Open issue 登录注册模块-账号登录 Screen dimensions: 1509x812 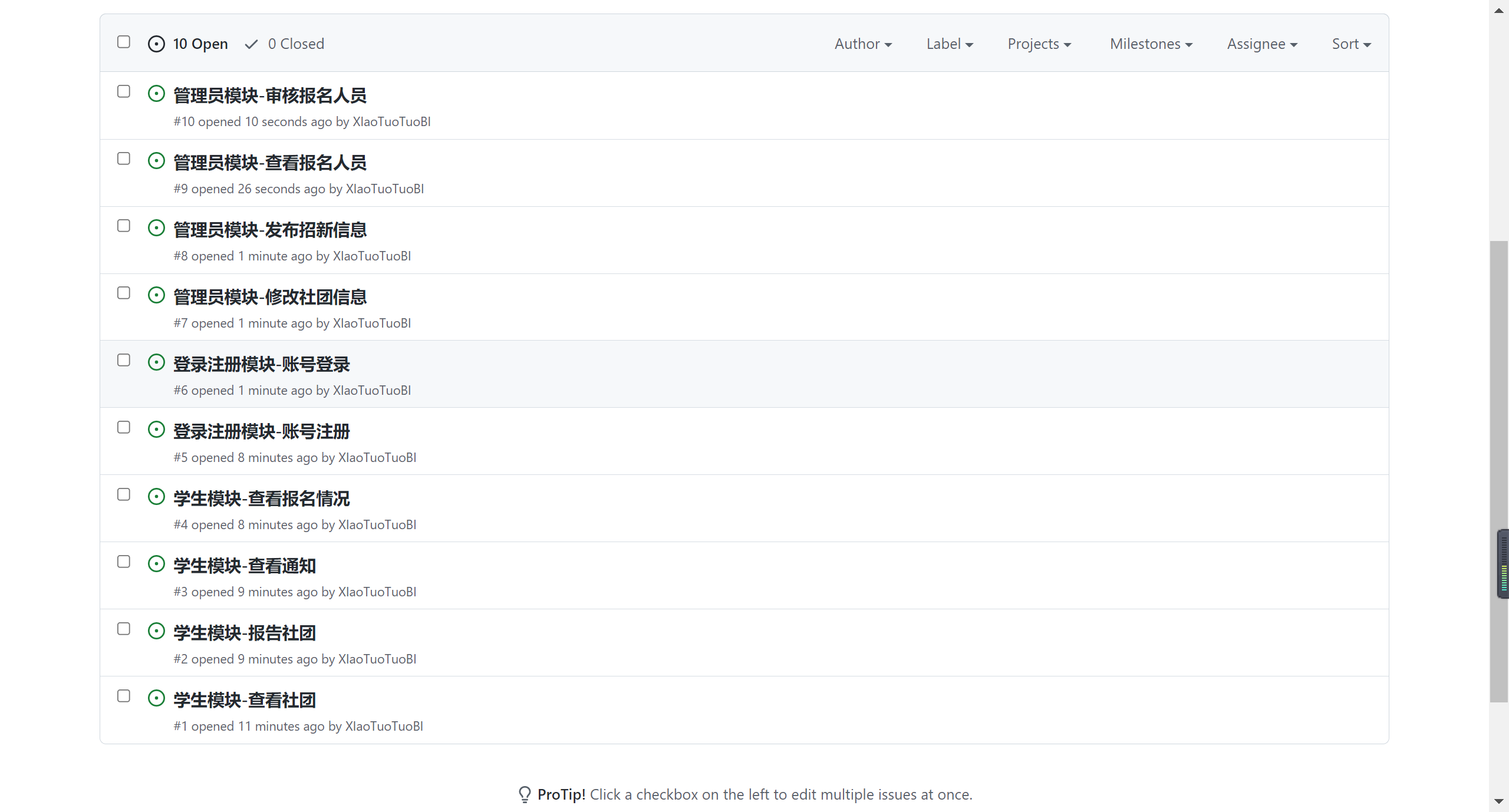262,364
